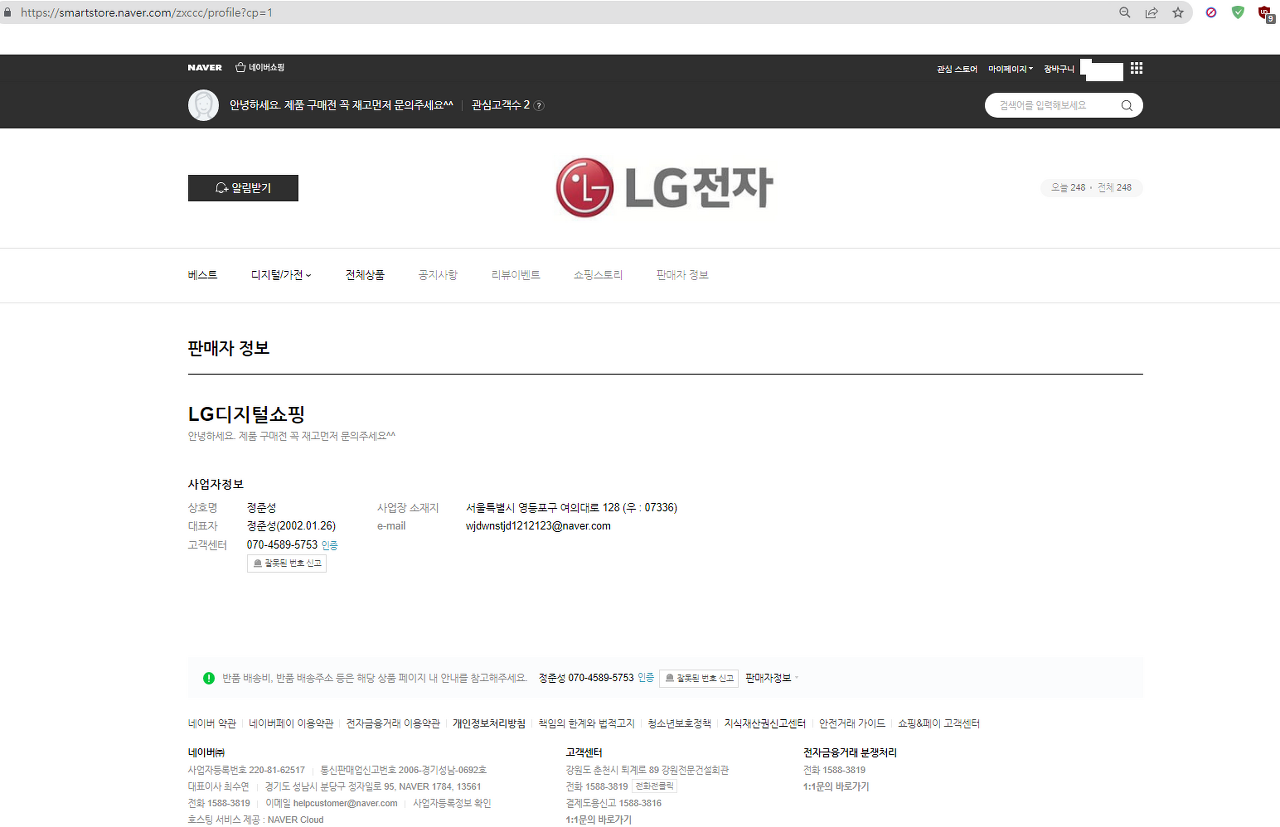Click the magnifier icon in store search
The image size is (1280, 827).
tap(1127, 105)
